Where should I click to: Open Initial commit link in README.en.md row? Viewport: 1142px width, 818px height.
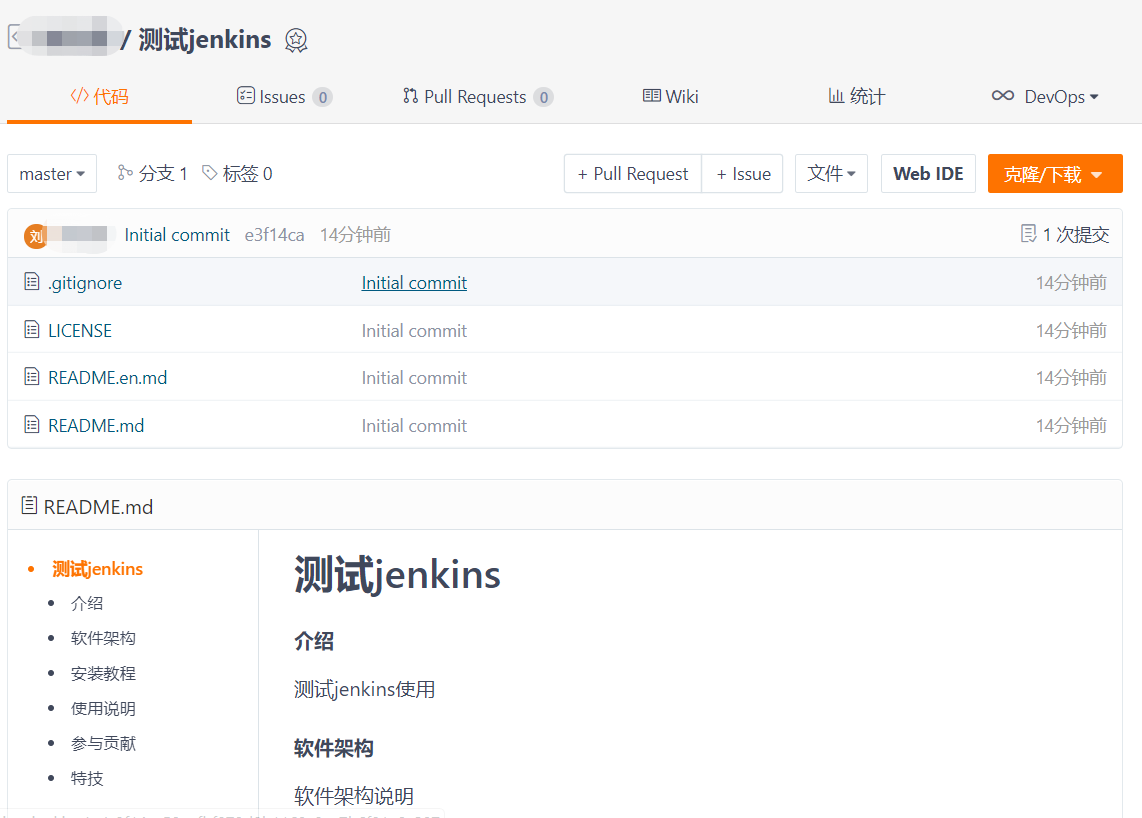coord(414,378)
